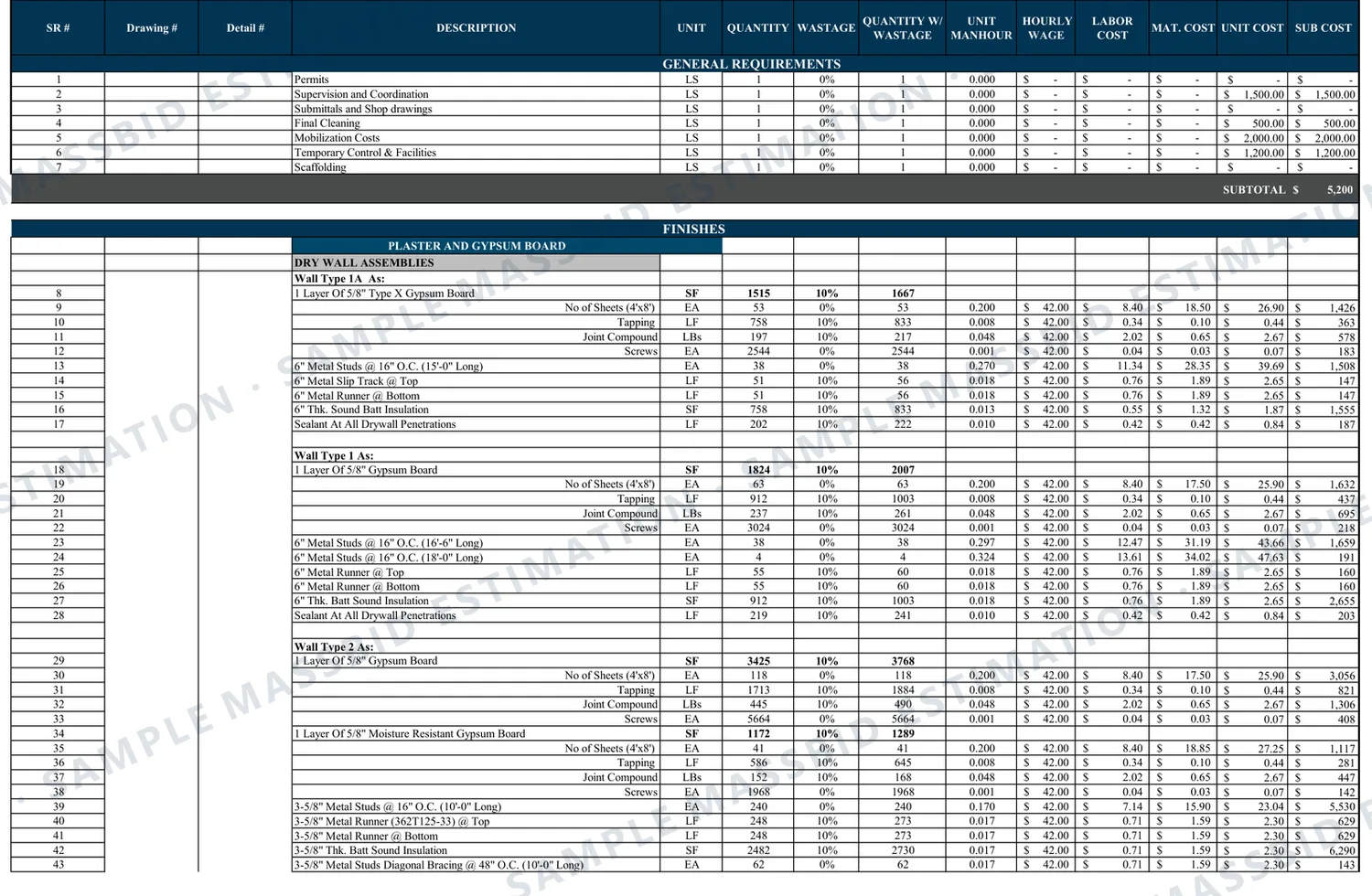1372x896 pixels.
Task: Click Temporary Control & Facilities cell
Action: (x=476, y=153)
